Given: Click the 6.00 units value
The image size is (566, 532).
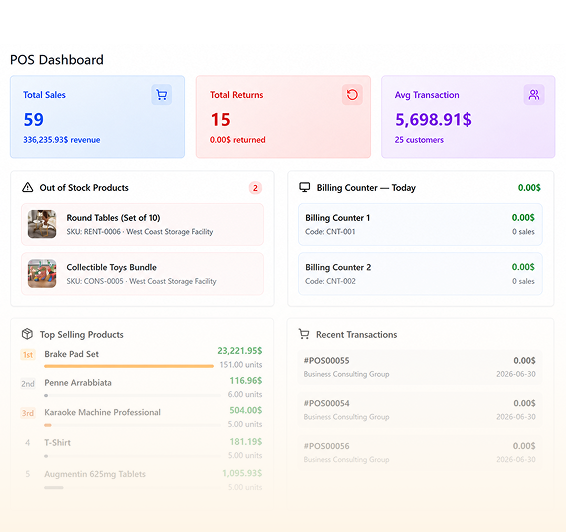Looking at the screenshot, I should [245, 394].
